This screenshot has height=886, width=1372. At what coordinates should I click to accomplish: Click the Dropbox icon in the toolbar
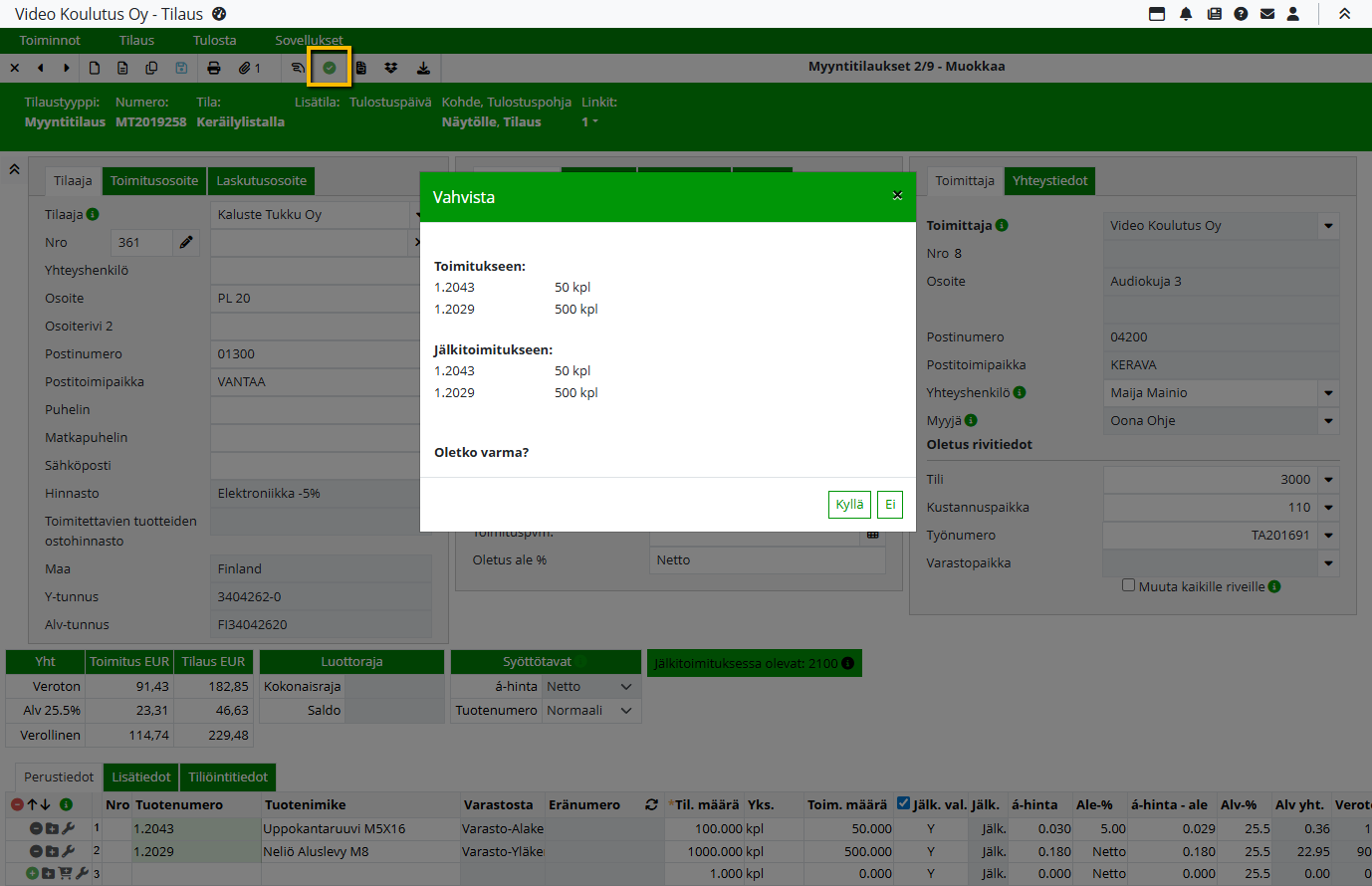click(391, 68)
